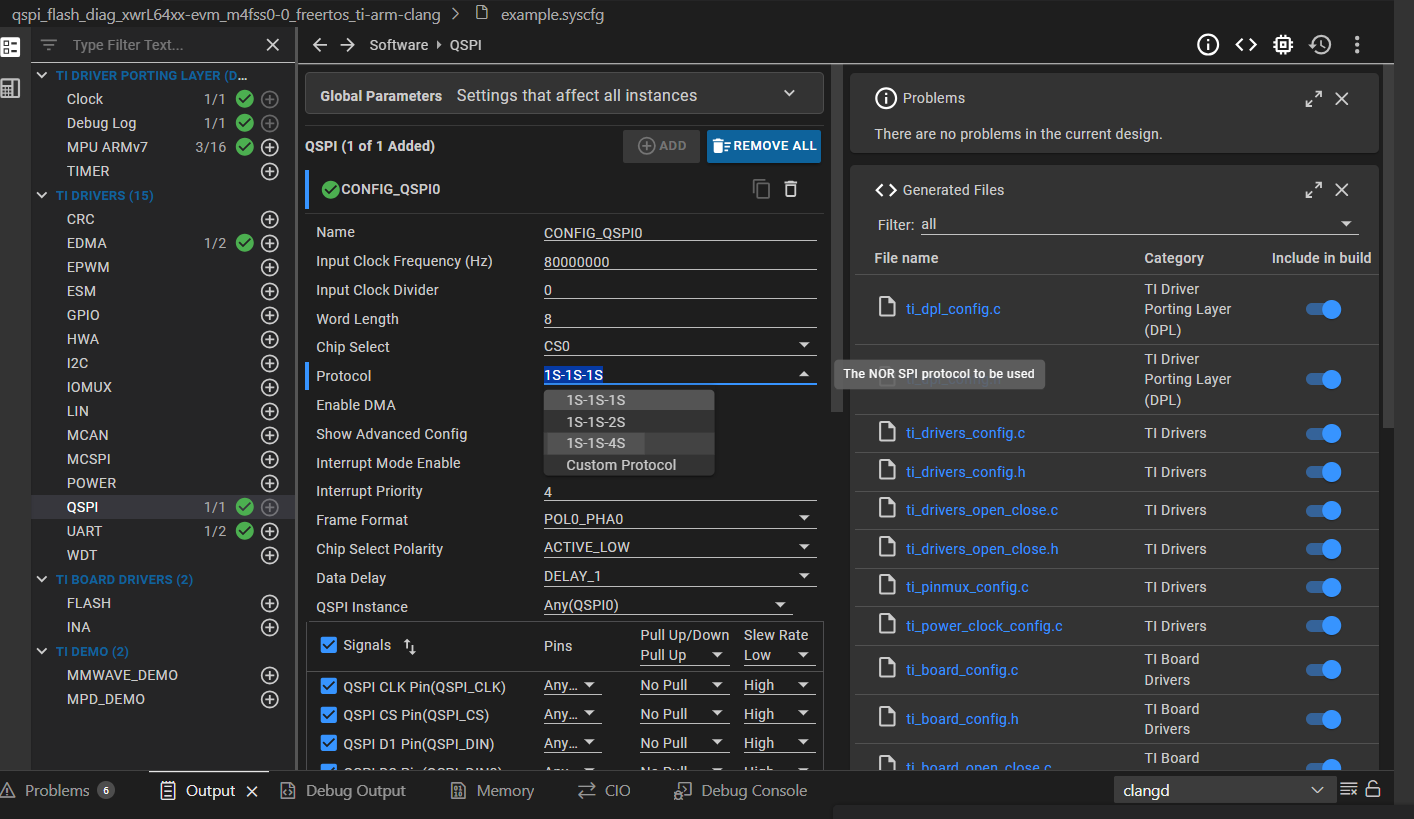Open the more options kebab menu
The height and width of the screenshot is (819, 1414).
(x=1357, y=45)
